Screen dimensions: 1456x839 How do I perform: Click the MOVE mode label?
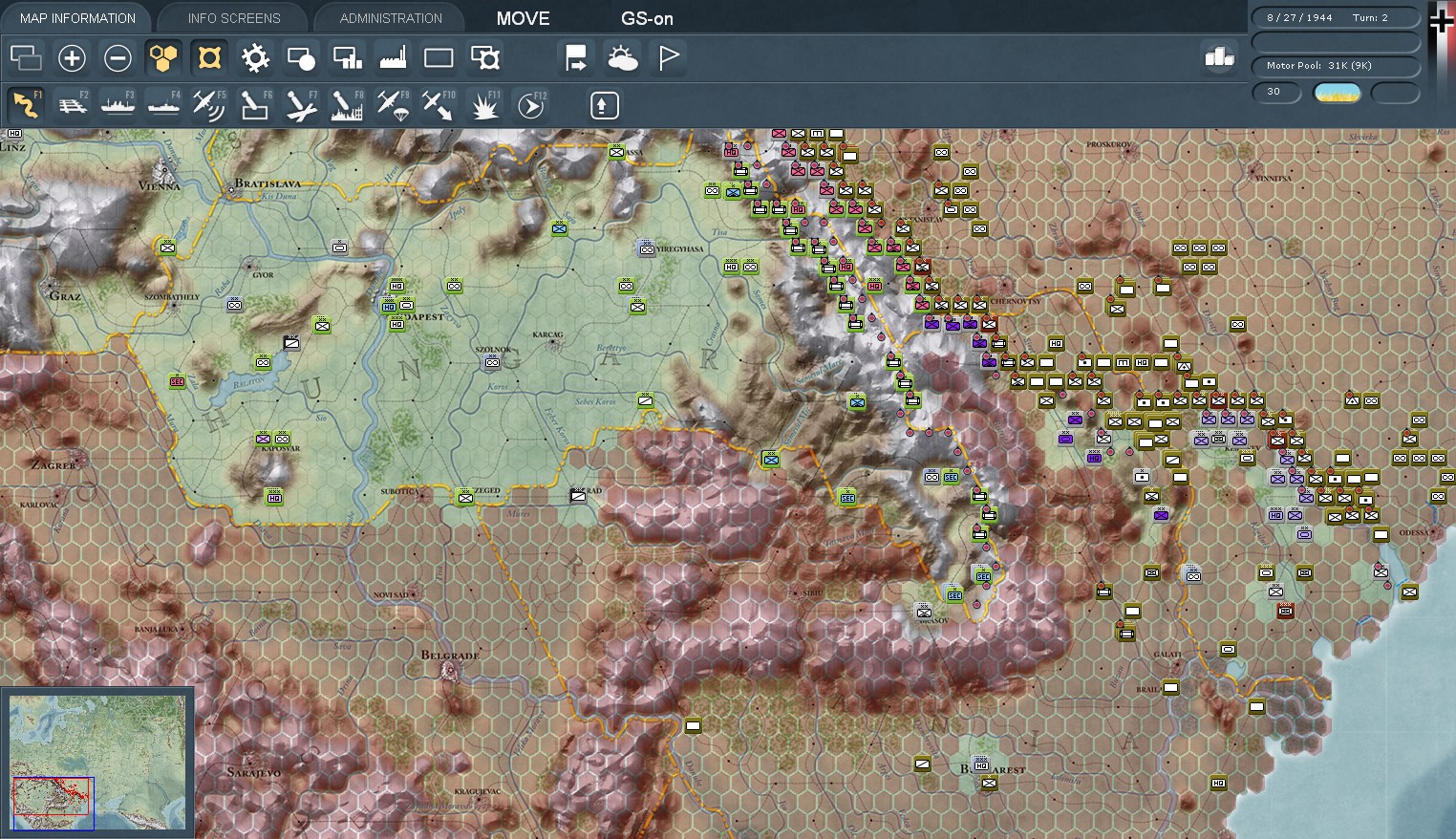click(x=523, y=18)
